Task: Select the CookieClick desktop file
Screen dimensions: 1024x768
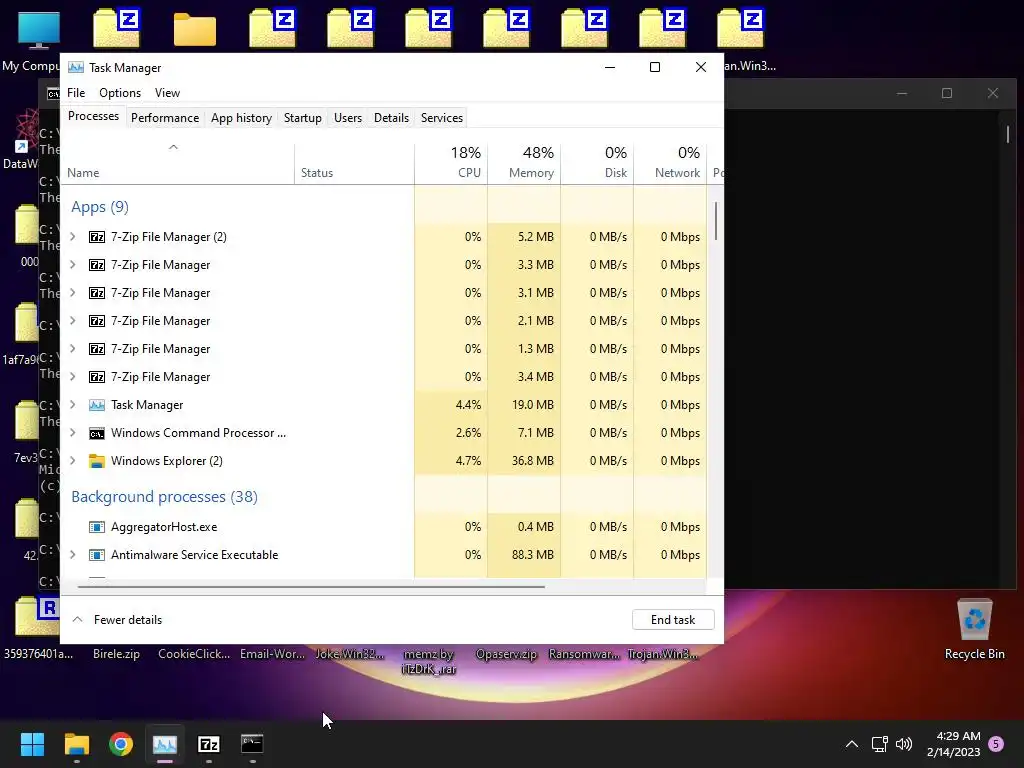Action: [x=194, y=654]
